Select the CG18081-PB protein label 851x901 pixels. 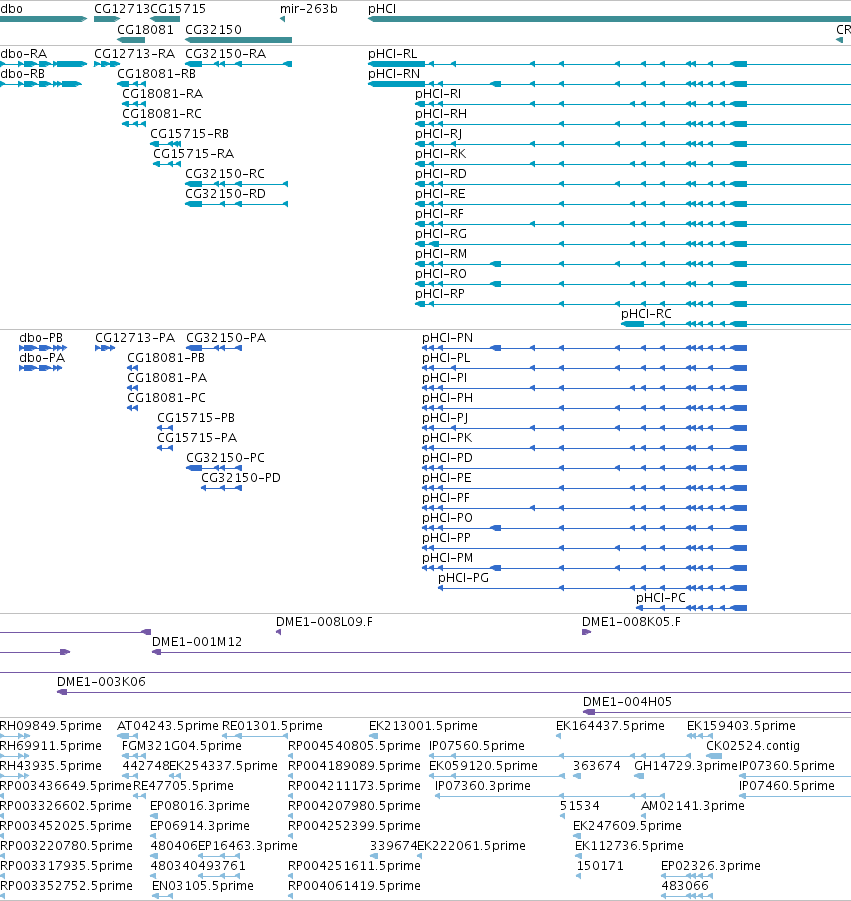pos(166,358)
